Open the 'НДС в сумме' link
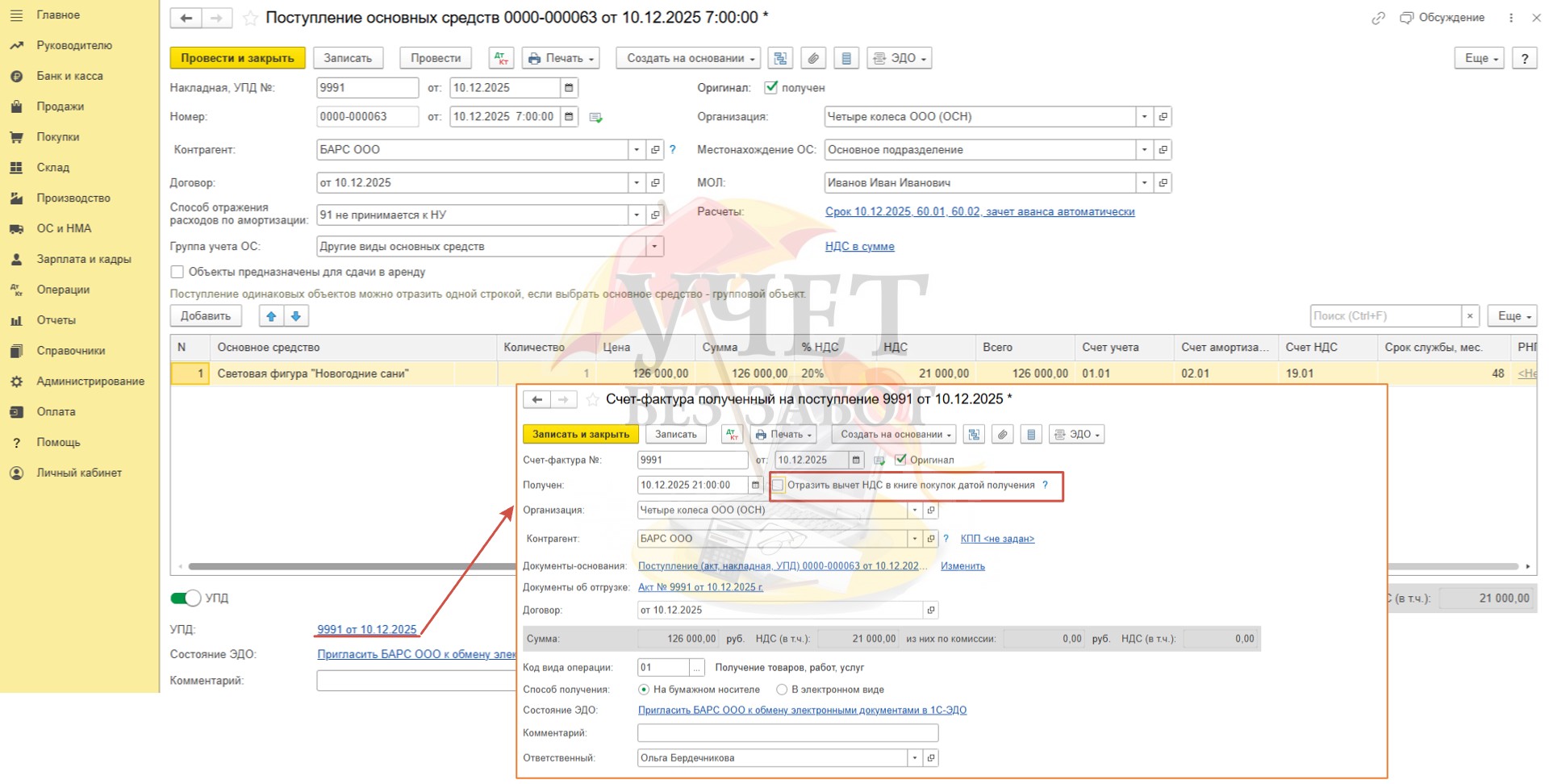This screenshot has height=784, width=1549. coord(859,247)
